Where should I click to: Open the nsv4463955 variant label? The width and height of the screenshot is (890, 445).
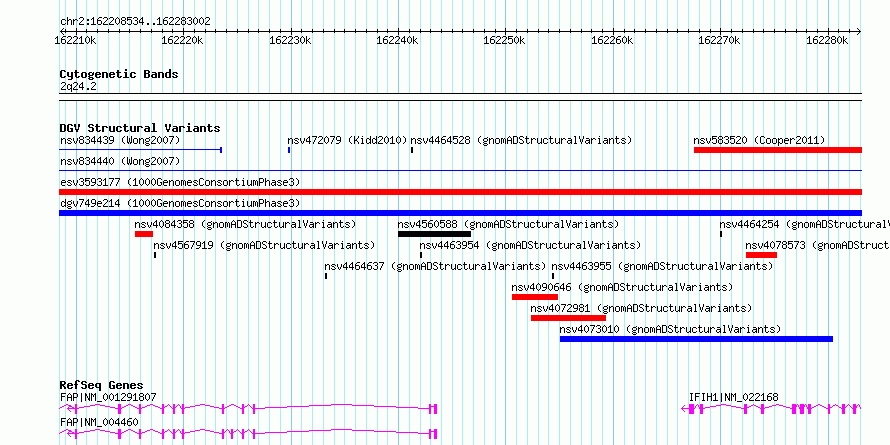tap(662, 266)
